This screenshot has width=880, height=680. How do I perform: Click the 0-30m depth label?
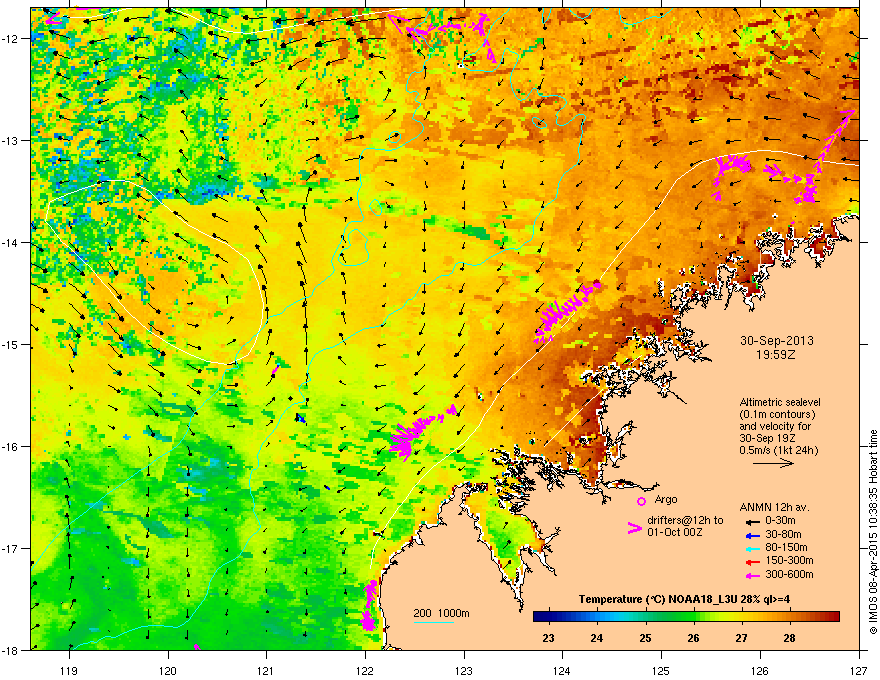tap(780, 521)
